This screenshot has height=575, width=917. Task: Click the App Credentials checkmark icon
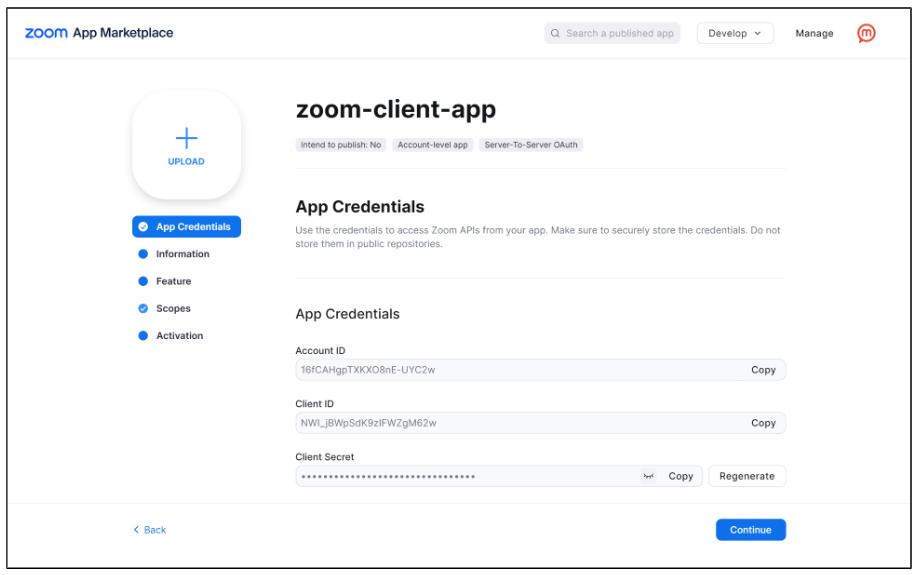point(143,227)
